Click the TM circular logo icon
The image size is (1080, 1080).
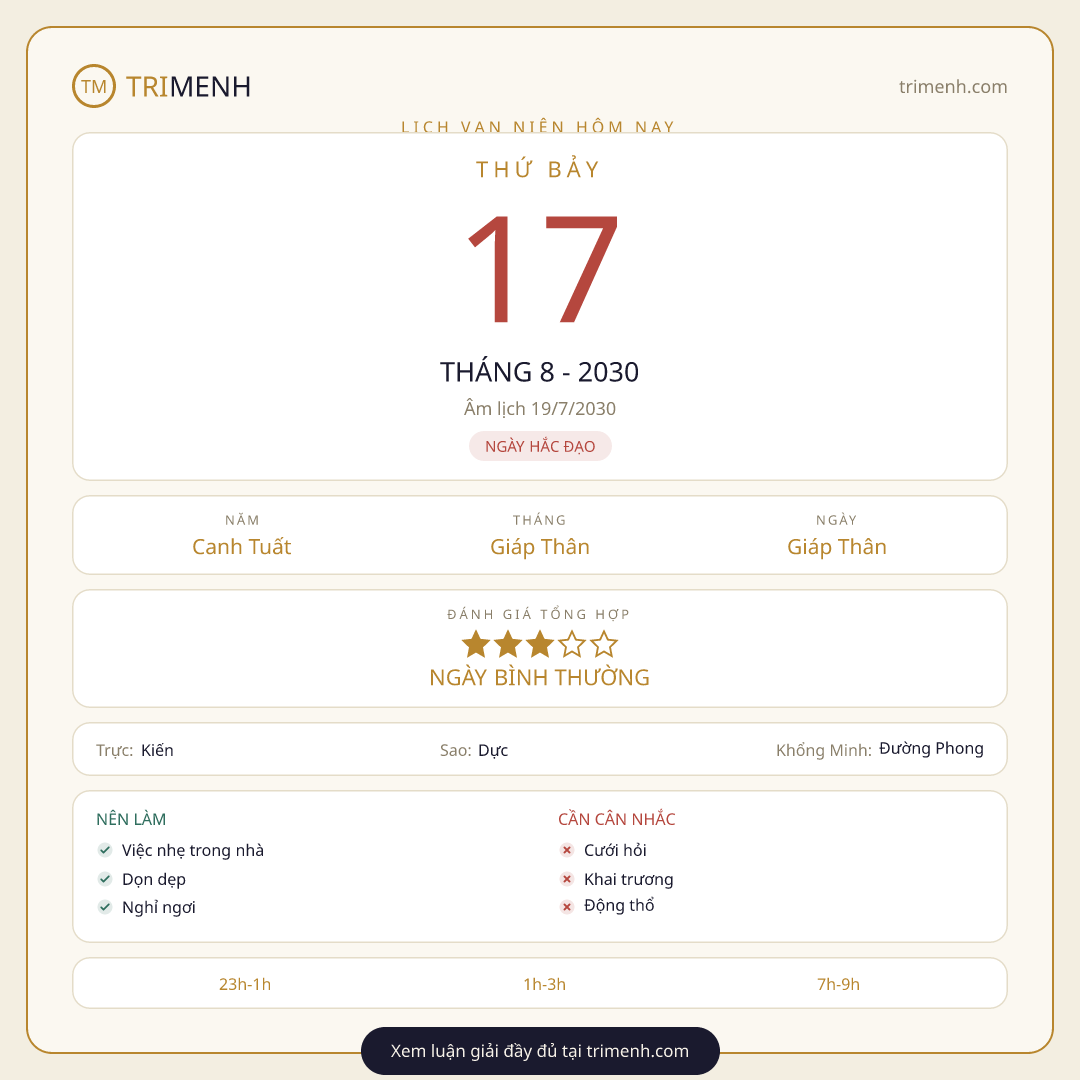pos(94,86)
